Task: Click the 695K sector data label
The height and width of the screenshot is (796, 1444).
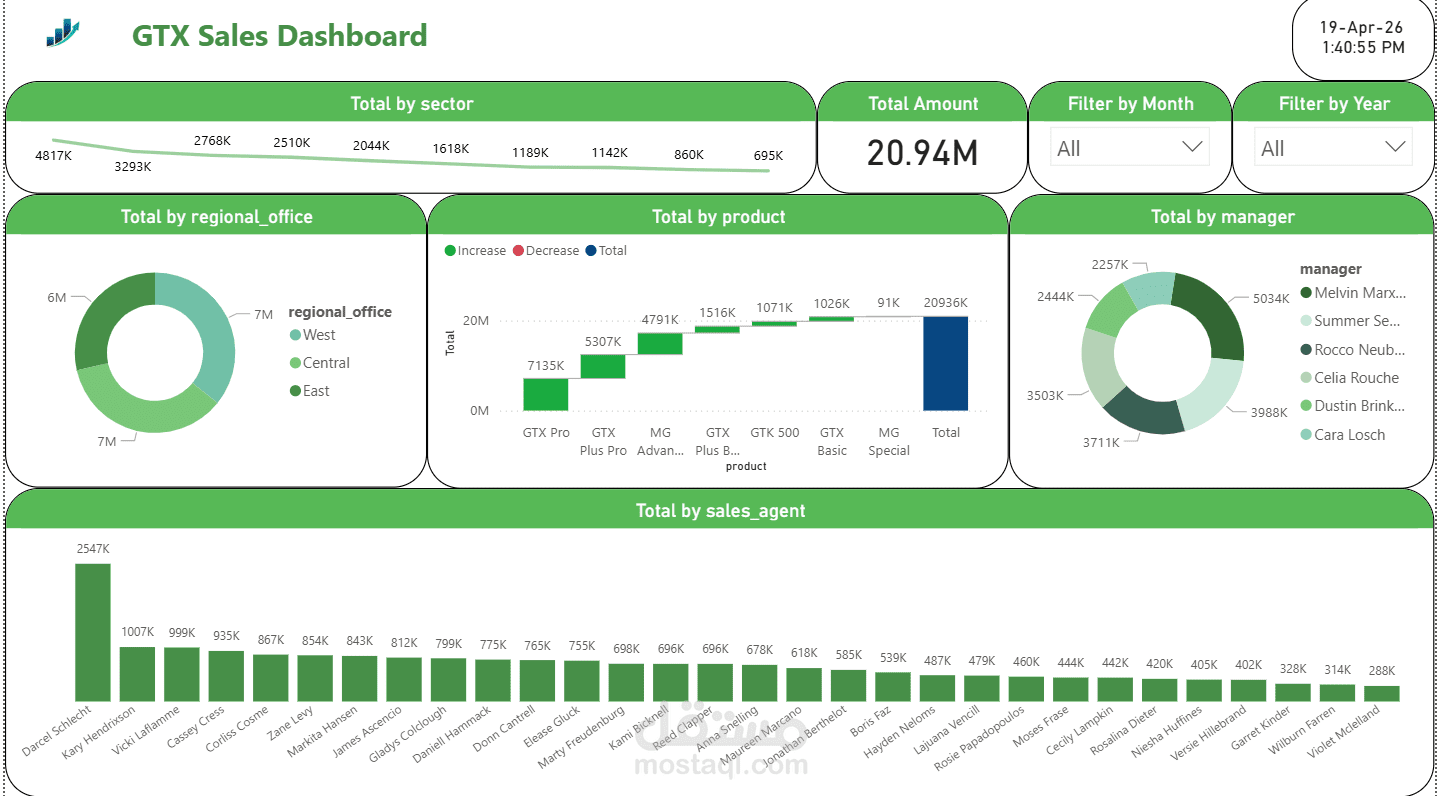Action: (x=768, y=156)
